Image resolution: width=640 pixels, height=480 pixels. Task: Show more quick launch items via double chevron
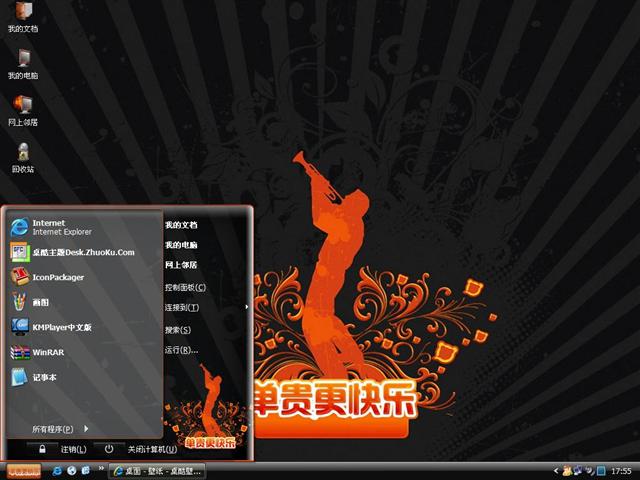[101, 468]
